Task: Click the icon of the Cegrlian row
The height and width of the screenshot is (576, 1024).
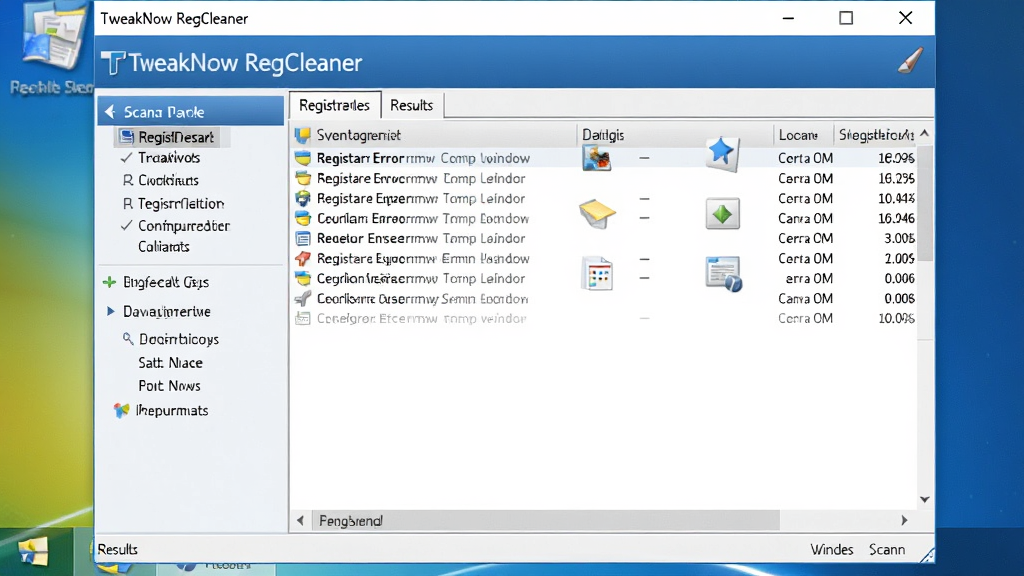Action: 302,279
